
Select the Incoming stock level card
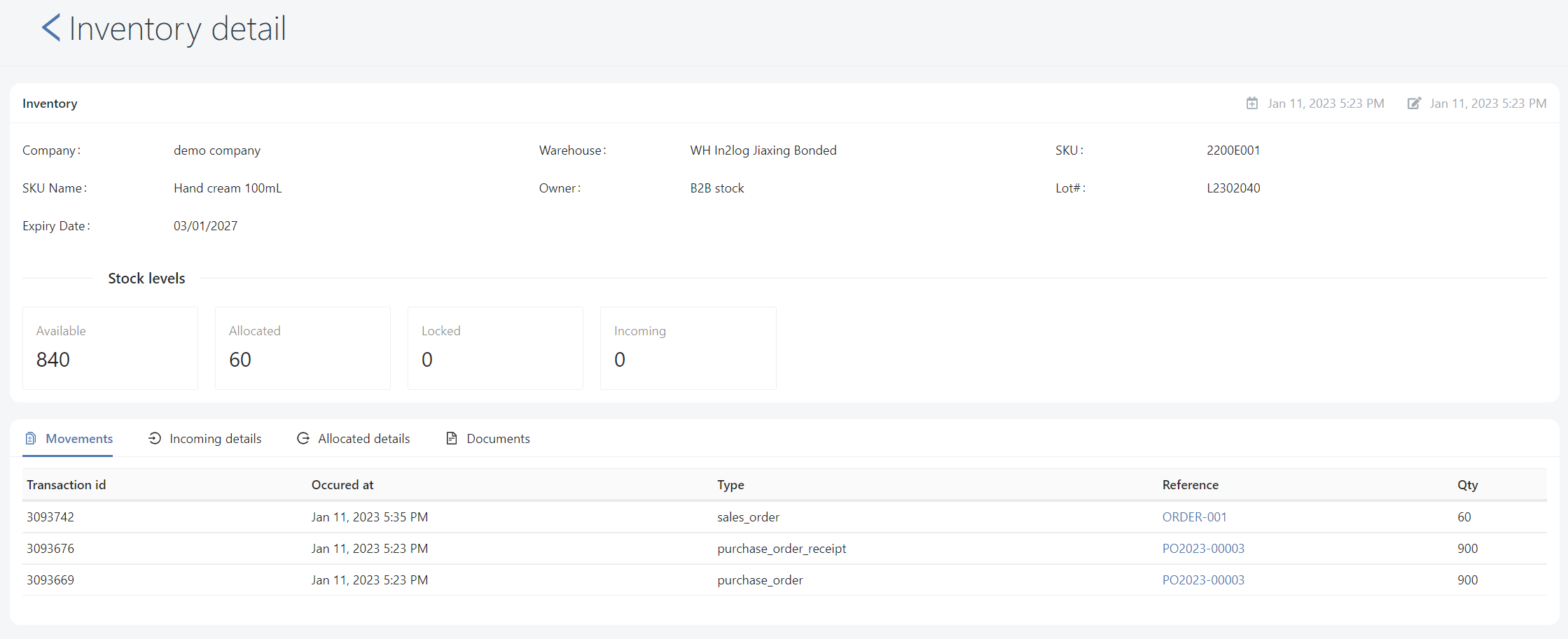click(x=688, y=348)
